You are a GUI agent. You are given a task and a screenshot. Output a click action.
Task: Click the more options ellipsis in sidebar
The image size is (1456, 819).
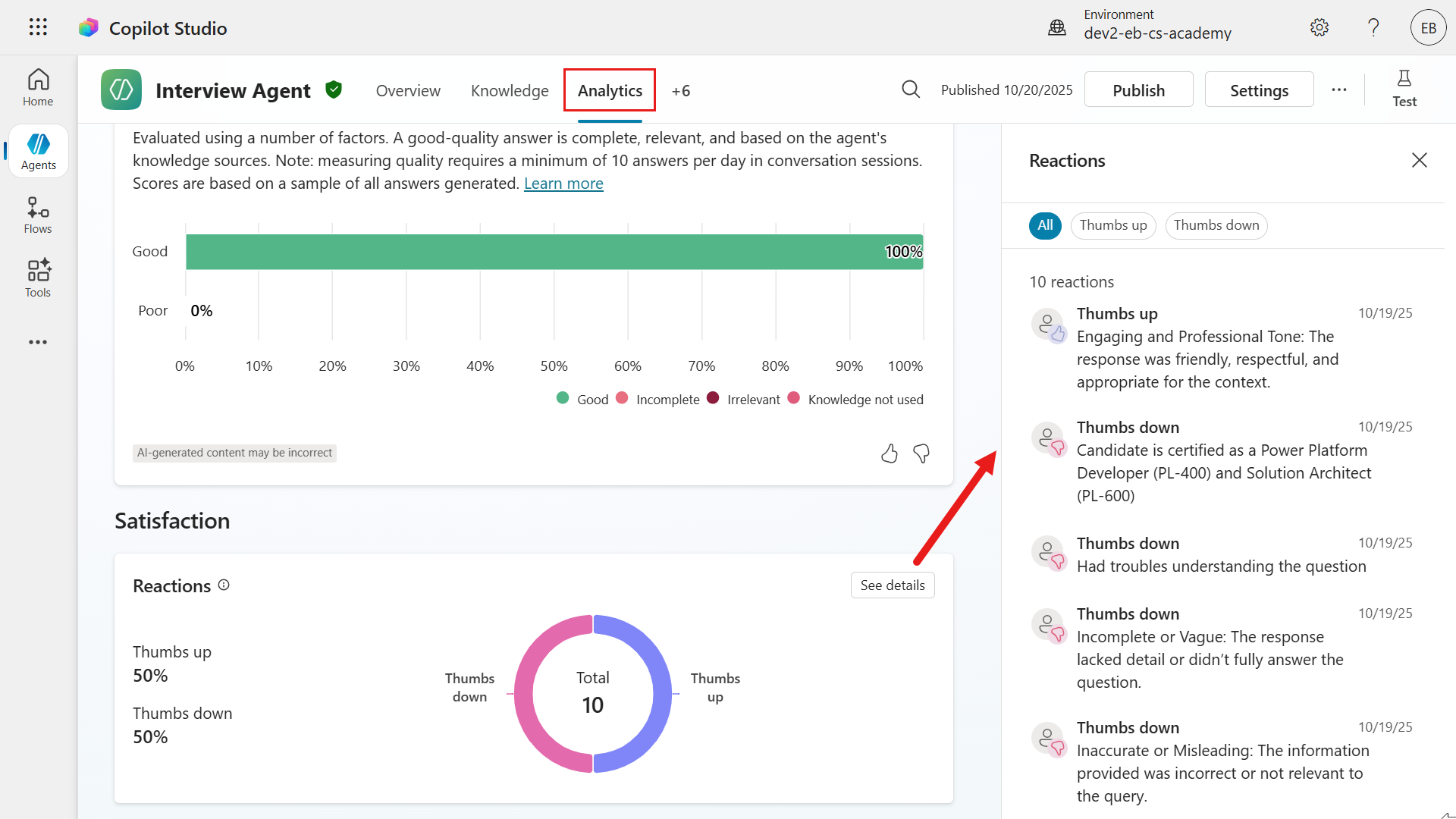coord(37,342)
